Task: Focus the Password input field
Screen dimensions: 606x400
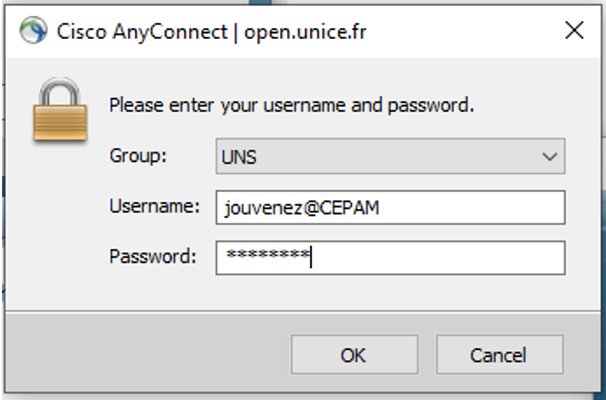Action: point(390,258)
